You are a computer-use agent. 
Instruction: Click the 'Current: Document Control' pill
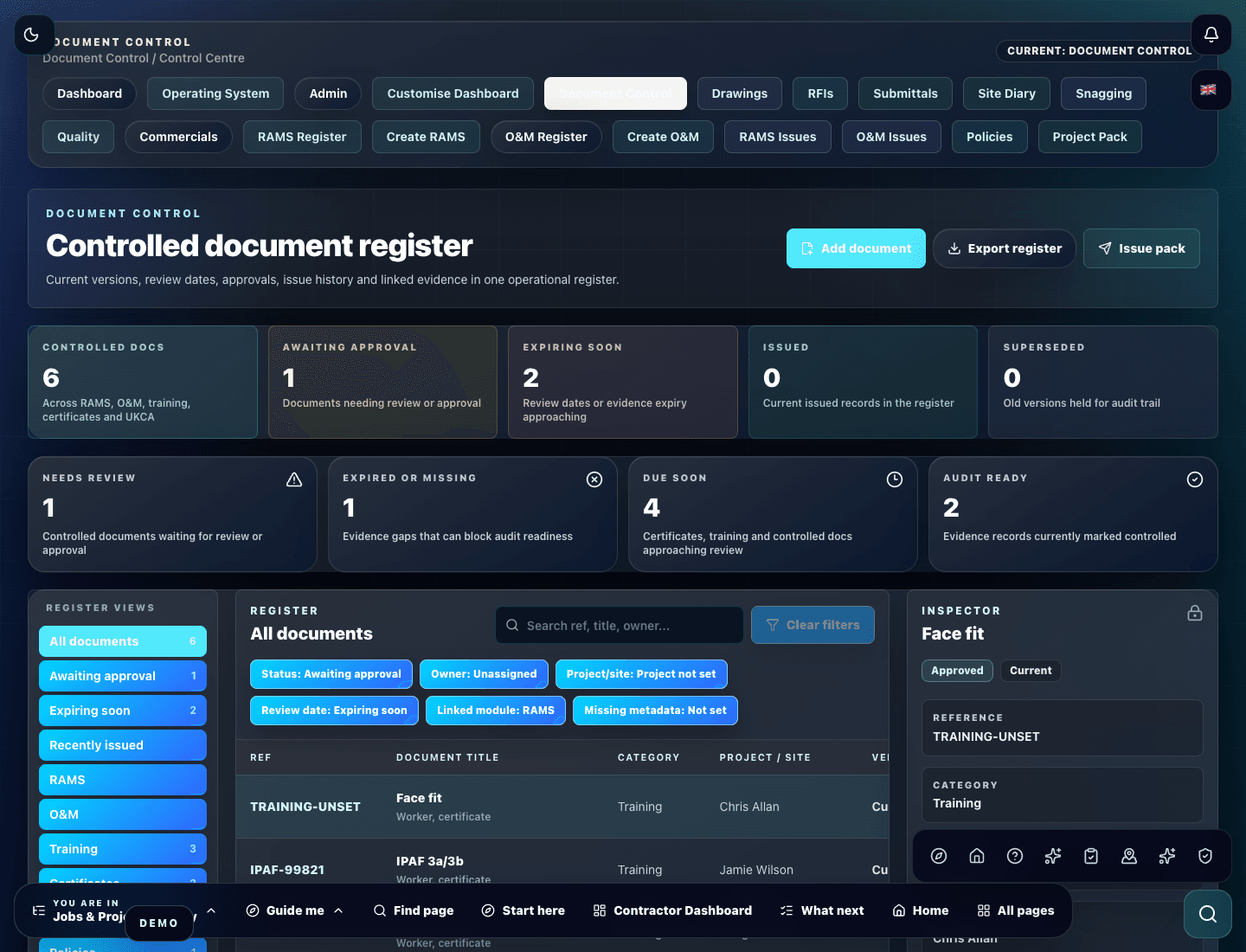(1099, 51)
